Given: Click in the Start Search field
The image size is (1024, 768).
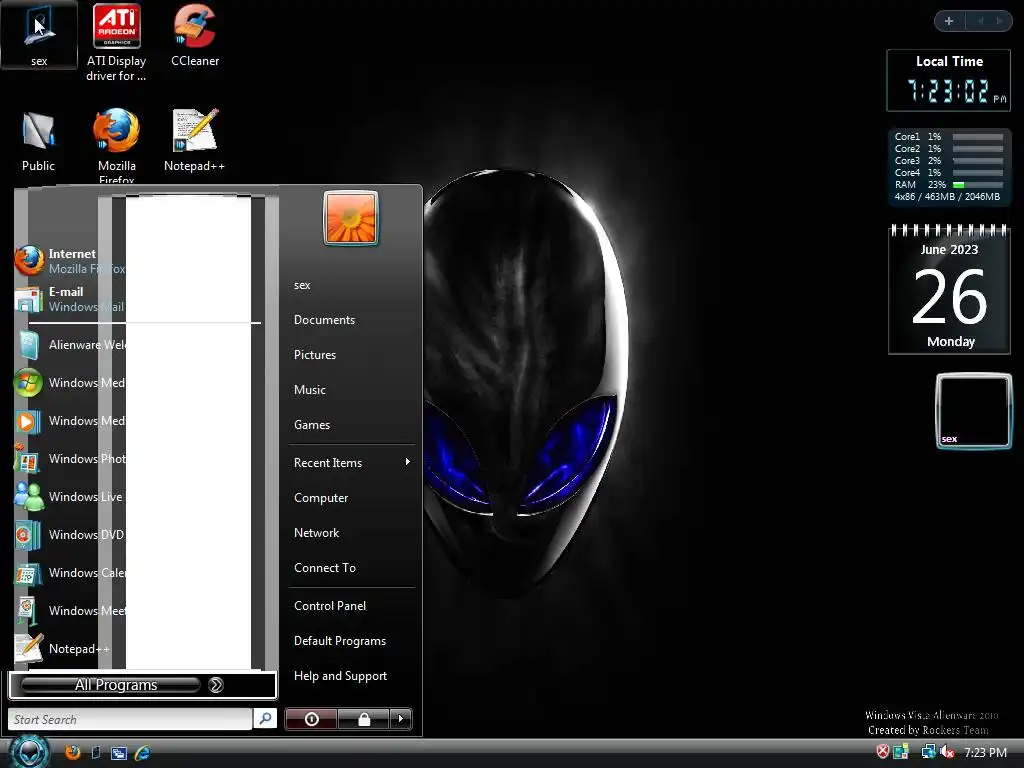Looking at the screenshot, I should click(130, 719).
